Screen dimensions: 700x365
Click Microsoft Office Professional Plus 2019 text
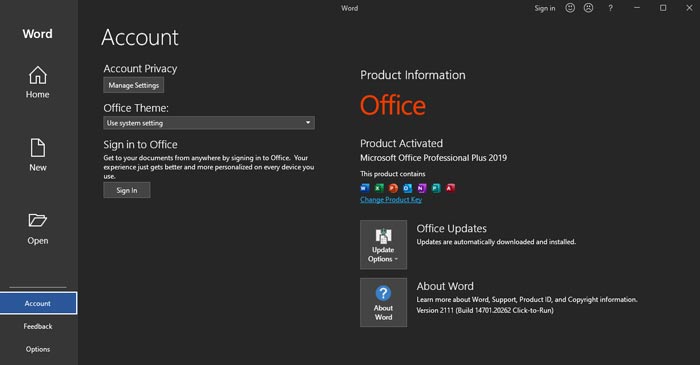pos(433,158)
